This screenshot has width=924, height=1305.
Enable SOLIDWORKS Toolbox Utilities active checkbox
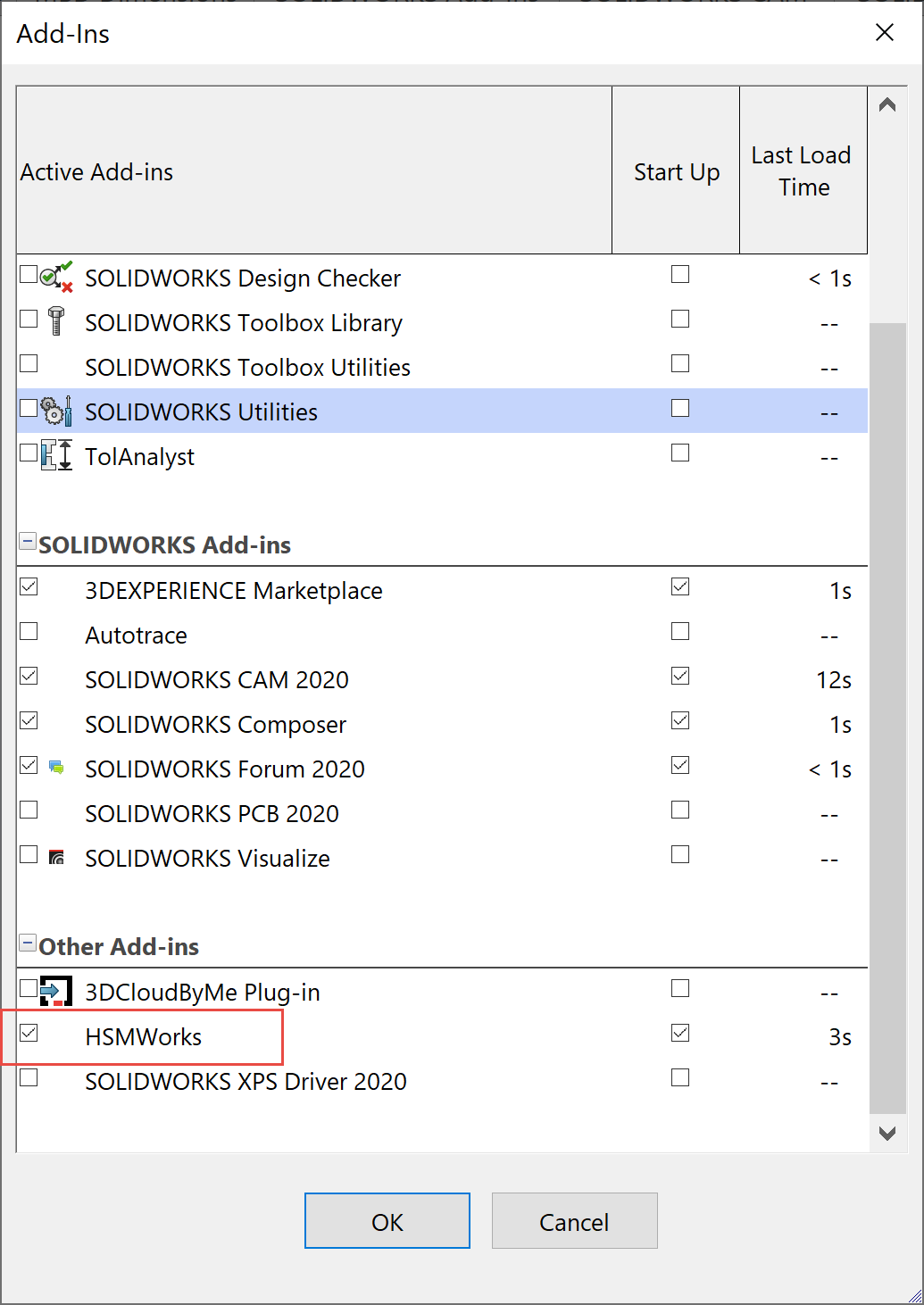click(29, 363)
